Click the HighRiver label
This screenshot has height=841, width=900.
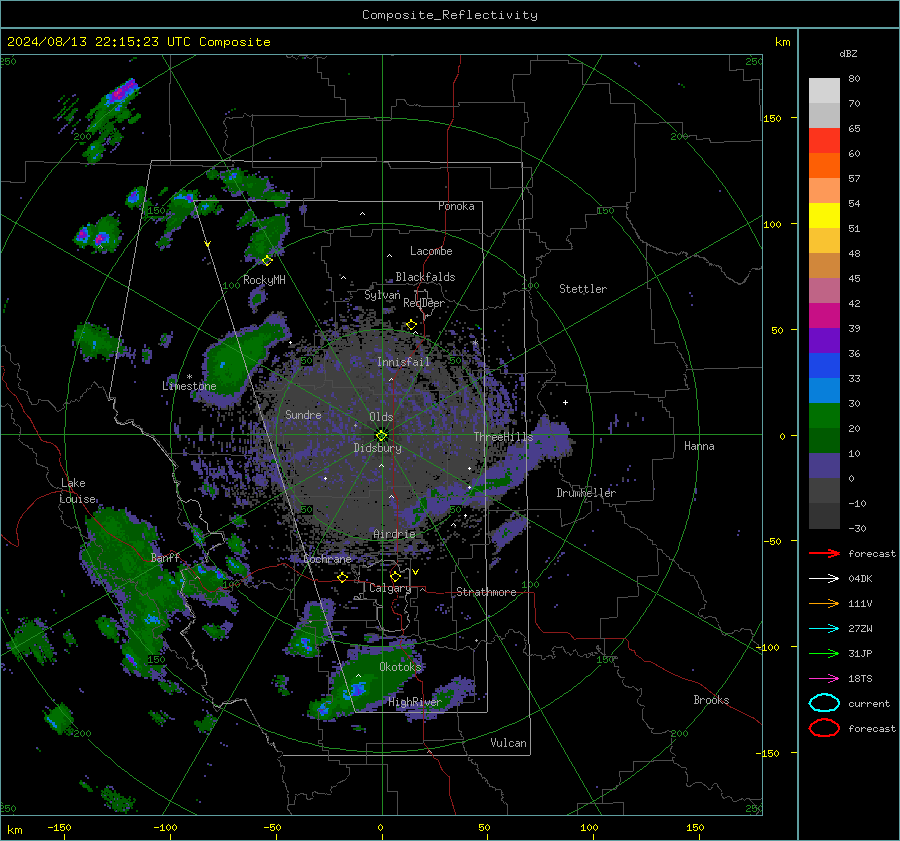click(414, 702)
